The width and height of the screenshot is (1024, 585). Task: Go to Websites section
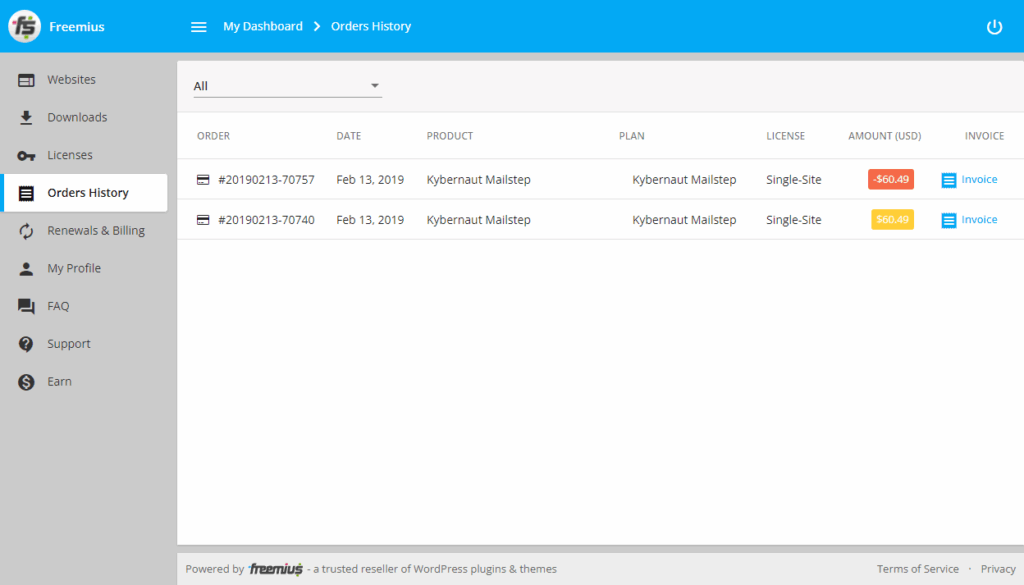pos(71,80)
